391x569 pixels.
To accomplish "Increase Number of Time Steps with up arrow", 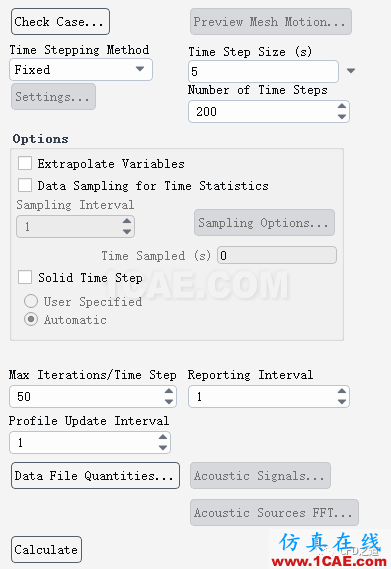I will pyautogui.click(x=342, y=106).
